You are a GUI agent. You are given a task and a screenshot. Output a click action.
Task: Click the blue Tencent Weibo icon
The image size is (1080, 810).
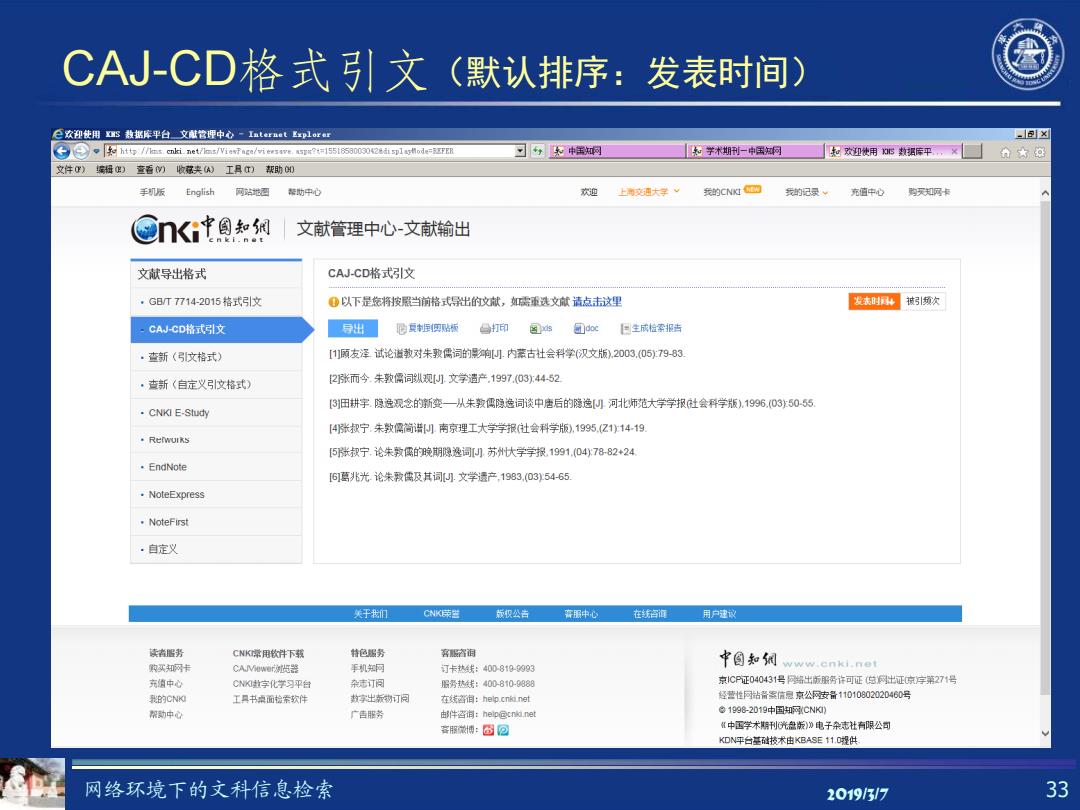503,730
